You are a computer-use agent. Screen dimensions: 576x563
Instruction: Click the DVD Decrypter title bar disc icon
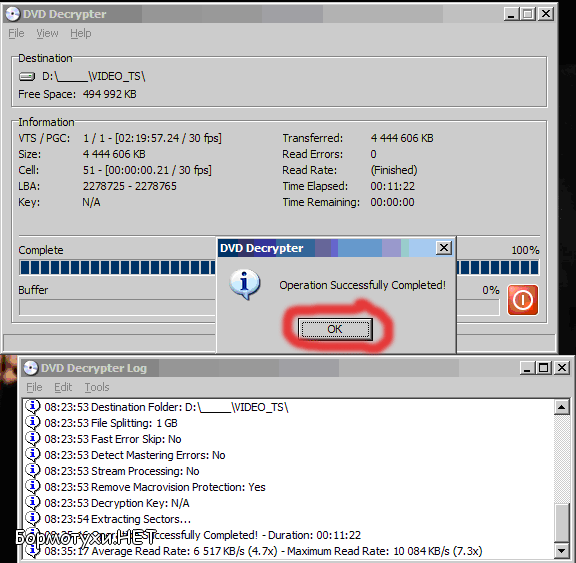pos(13,14)
